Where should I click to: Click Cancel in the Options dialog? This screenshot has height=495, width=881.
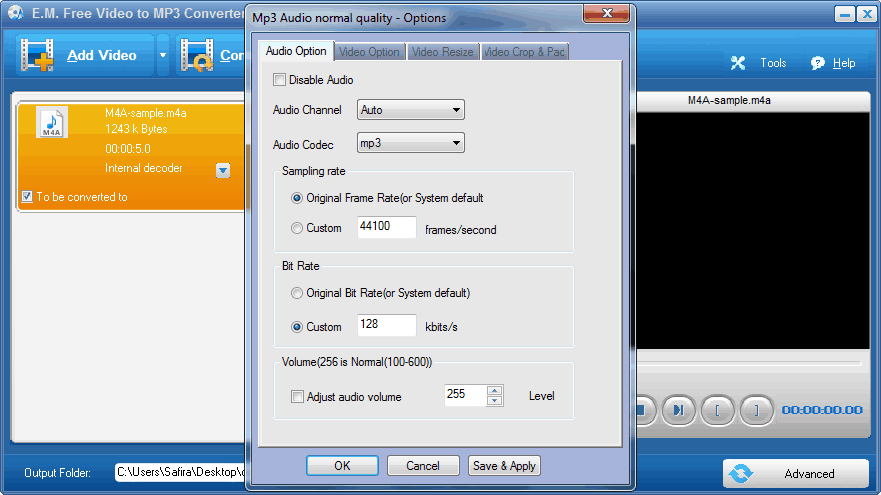click(423, 466)
